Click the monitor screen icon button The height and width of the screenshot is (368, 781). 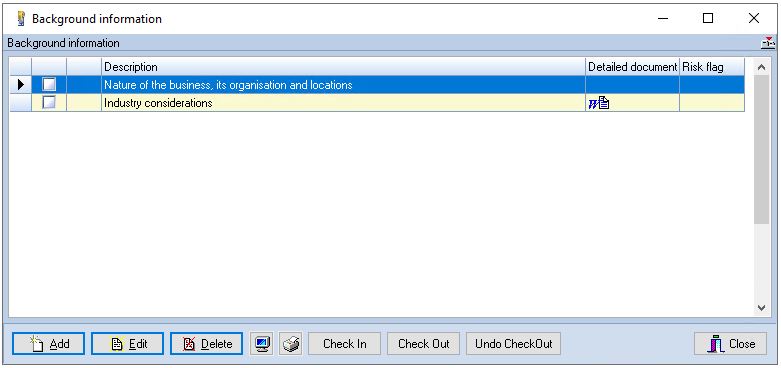tap(262, 344)
